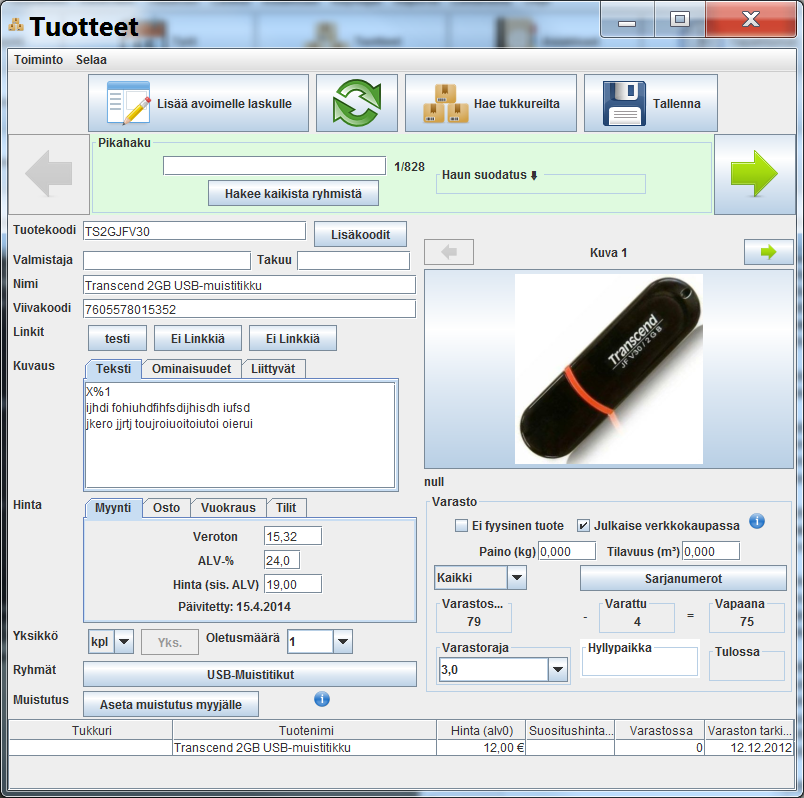Click Lisää avoimelle laskulle button
Image resolution: width=804 pixels, height=798 pixels.
pos(198,103)
